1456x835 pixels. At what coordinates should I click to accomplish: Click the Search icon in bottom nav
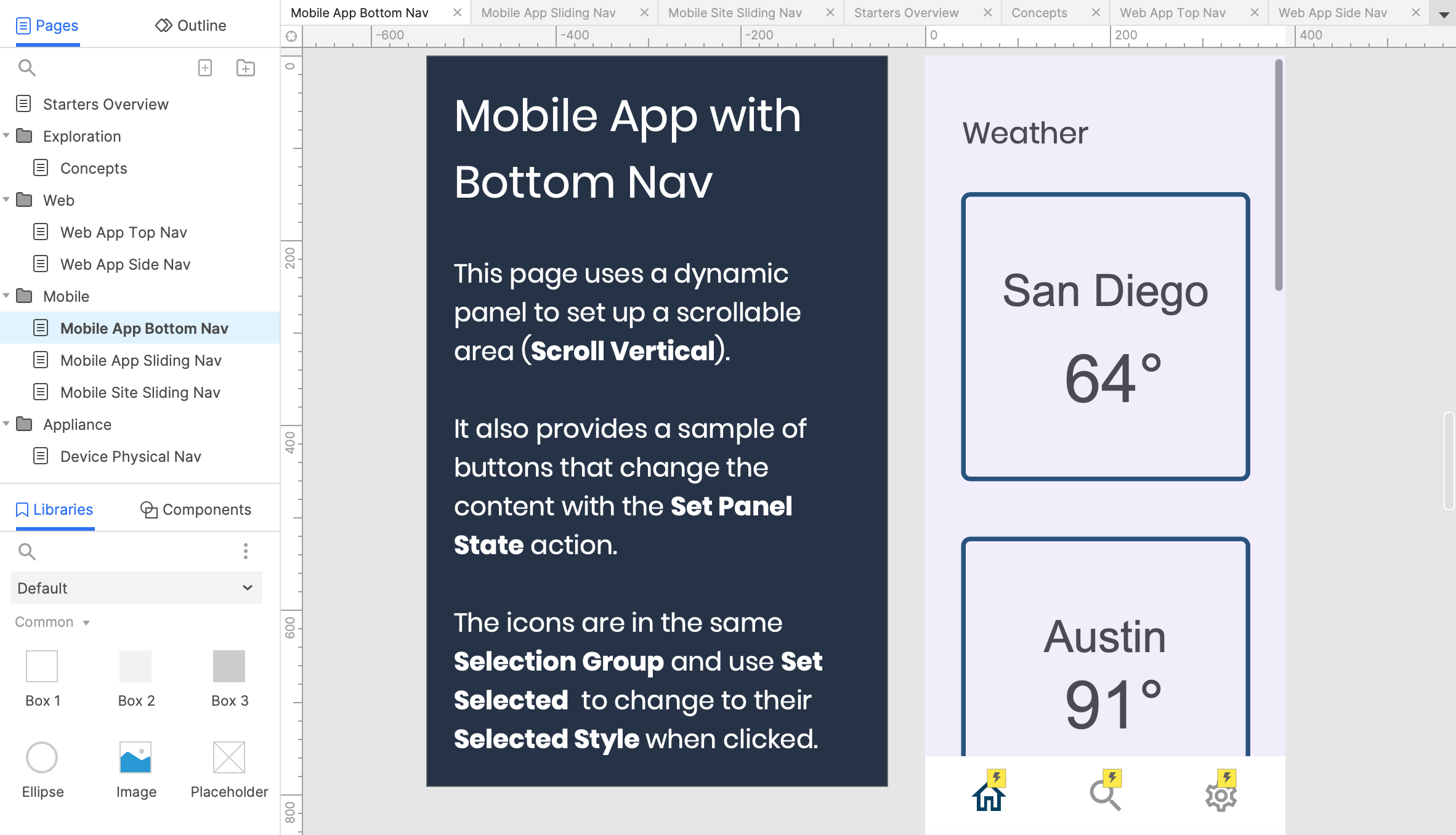click(x=1105, y=795)
